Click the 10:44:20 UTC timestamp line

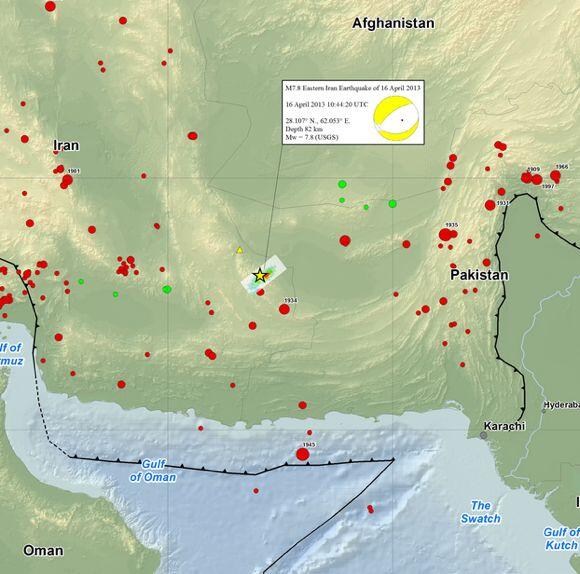pos(327,105)
